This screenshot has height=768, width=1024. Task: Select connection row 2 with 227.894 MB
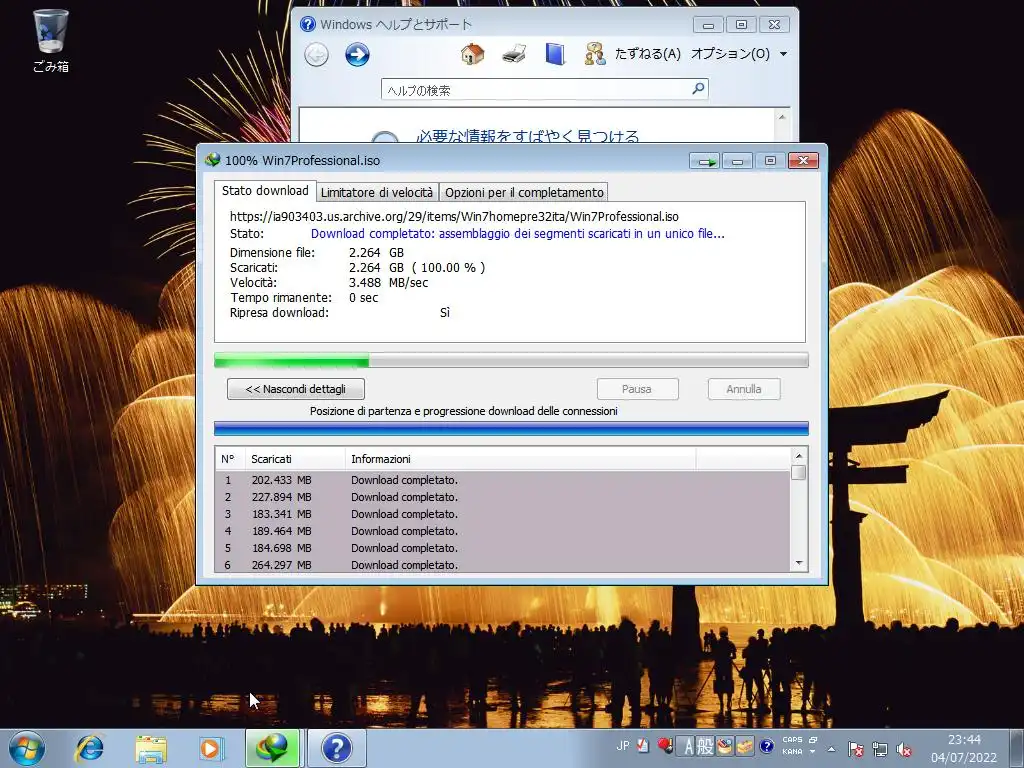click(x=503, y=497)
